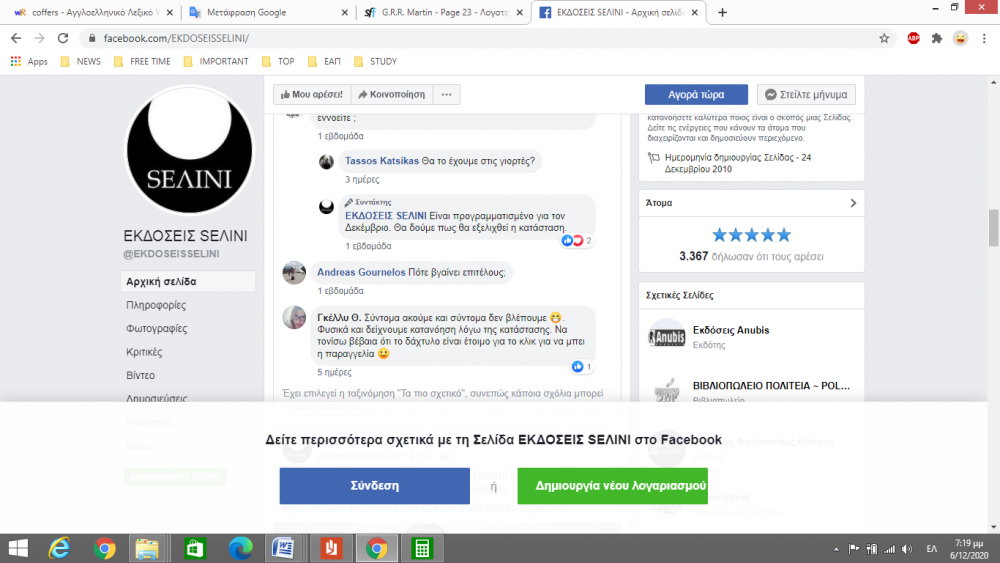Select the ΕΚΔΟΣΕΙΣ ΣΕΛΙΝΙ Facebook tab
Viewport: 1000px width, 563px height.
(617, 12)
